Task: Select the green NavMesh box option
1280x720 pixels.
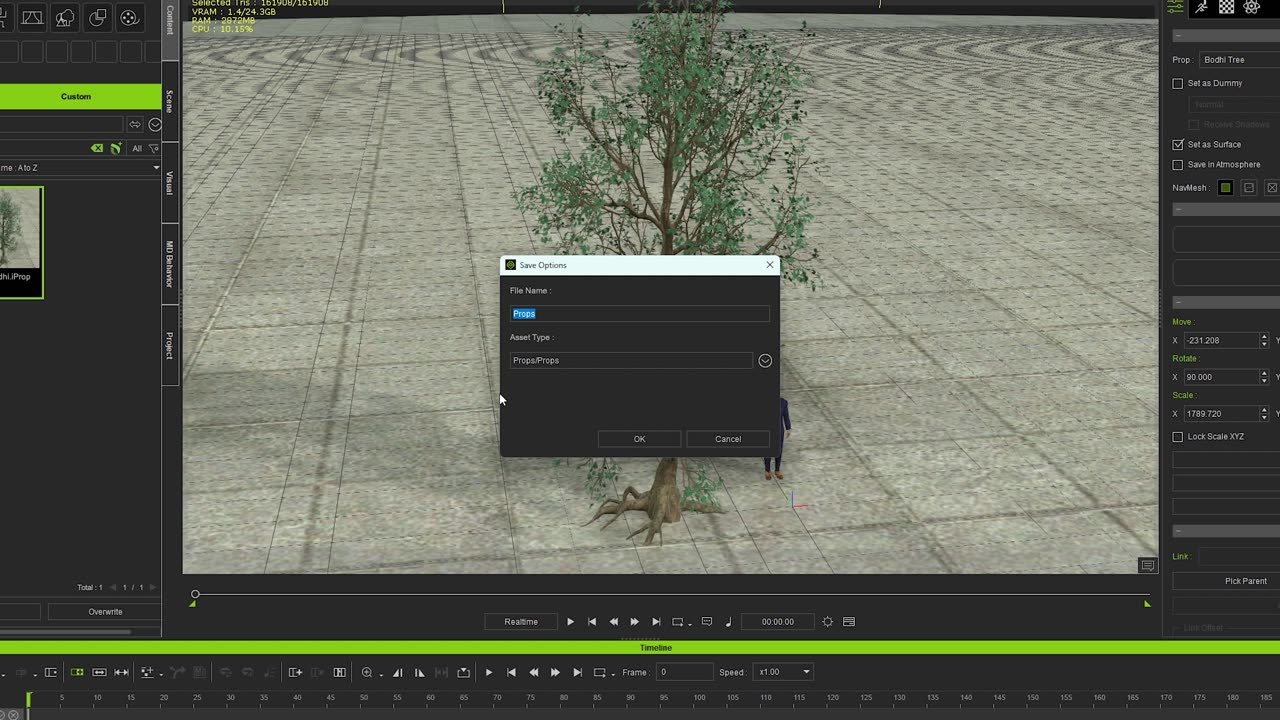Action: tap(1225, 188)
